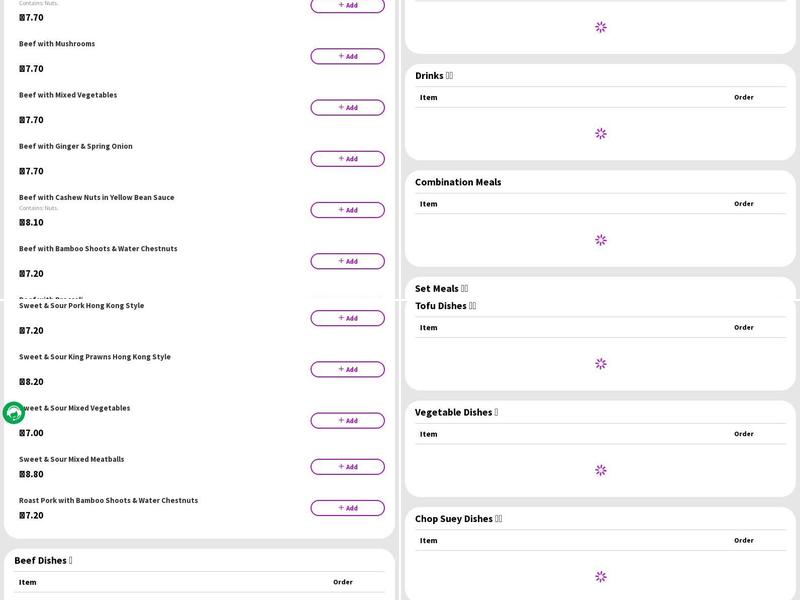Add Beef with Mixed Vegetables to order
Screen dimensions: 800x600
(347, 108)
